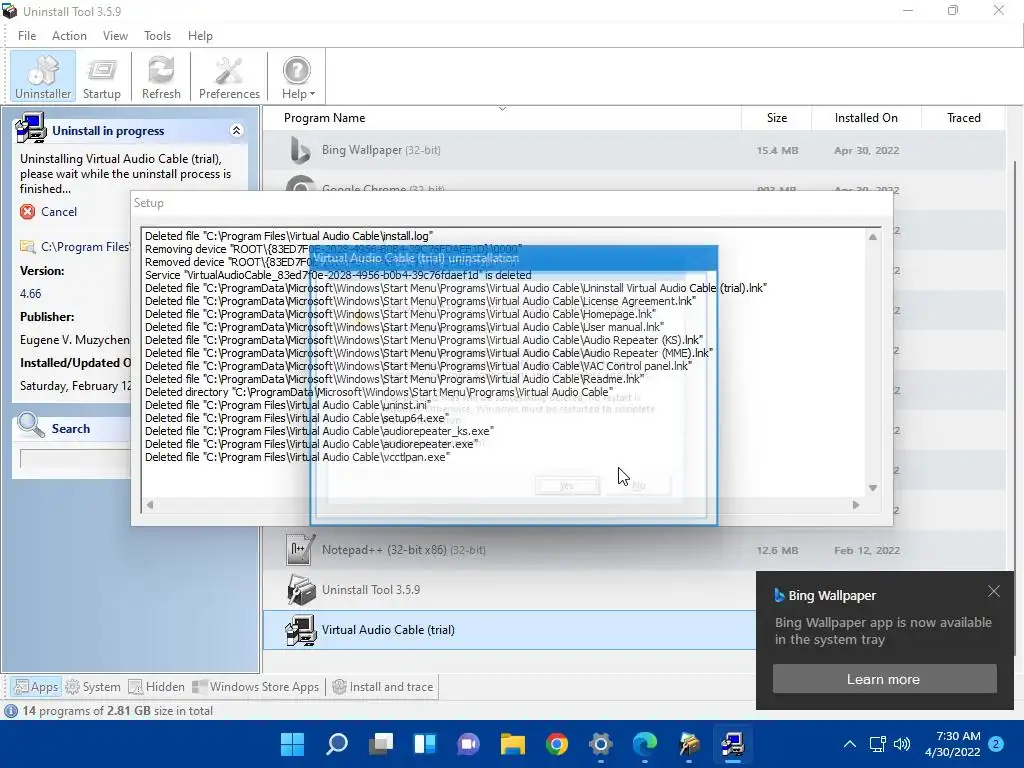Select the Uninstall Tool 3.5.9 row
Screen dimensions: 1024x768
point(509,590)
